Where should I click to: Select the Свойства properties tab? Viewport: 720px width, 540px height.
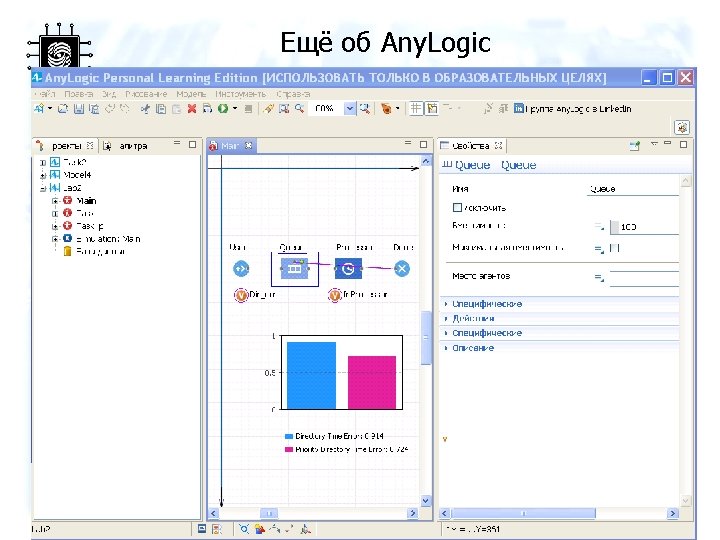(472, 146)
